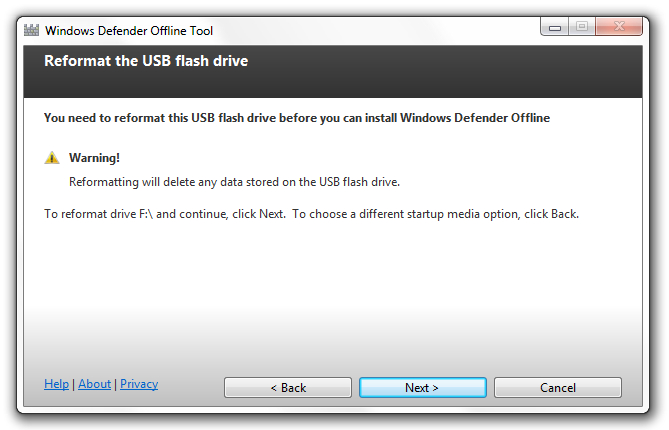Viewport: 669px width, 430px height.
Task: Cancel the Windows Defender Offline wizard
Action: point(558,387)
